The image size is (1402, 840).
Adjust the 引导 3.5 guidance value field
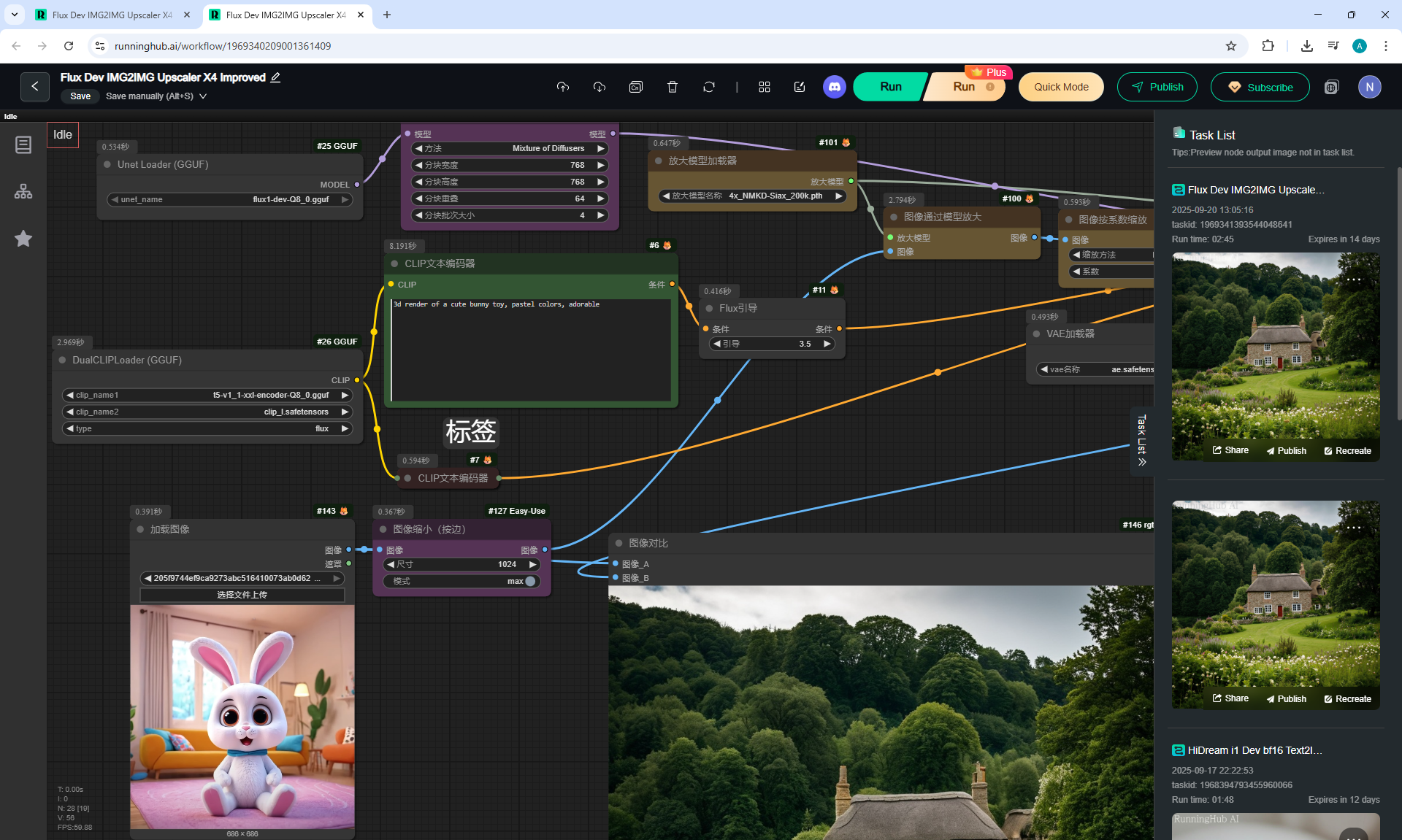[x=774, y=344]
